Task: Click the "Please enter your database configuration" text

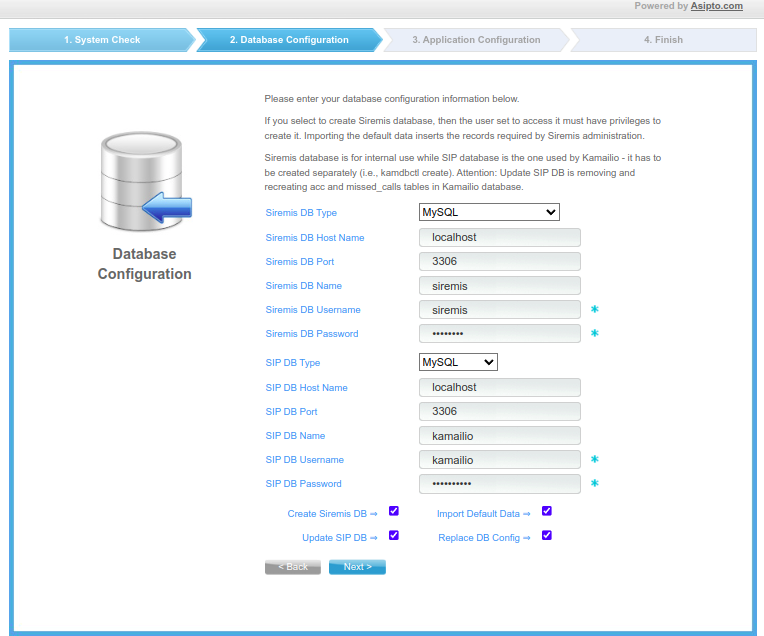Action: 392,99
